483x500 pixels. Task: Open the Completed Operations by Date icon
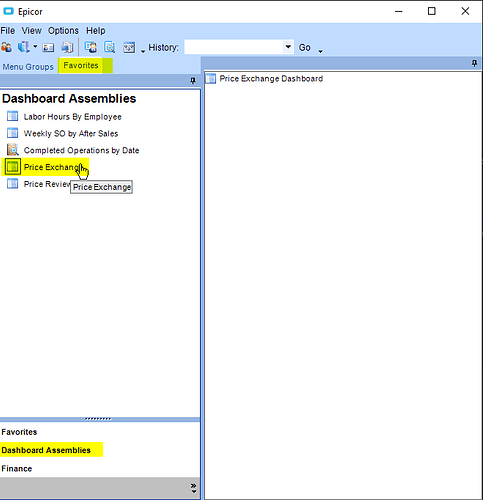click(x=13, y=150)
